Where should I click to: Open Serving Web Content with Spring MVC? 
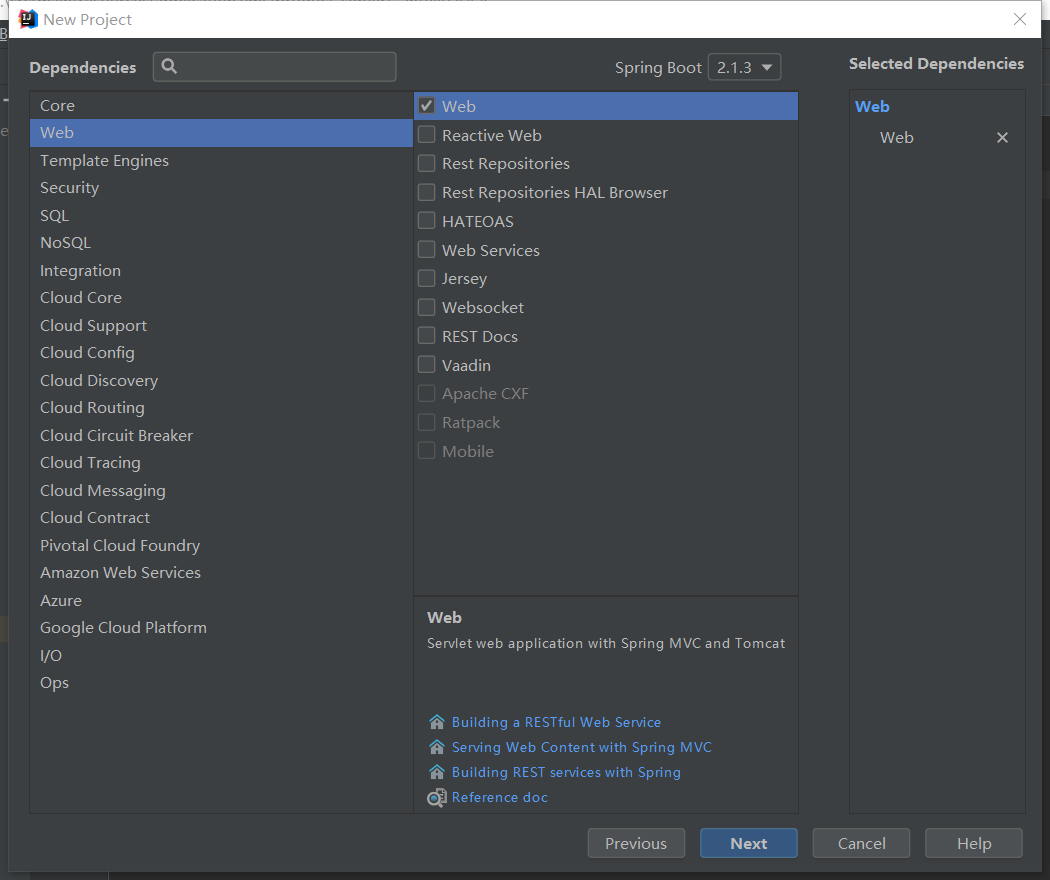pyautogui.click(x=581, y=747)
